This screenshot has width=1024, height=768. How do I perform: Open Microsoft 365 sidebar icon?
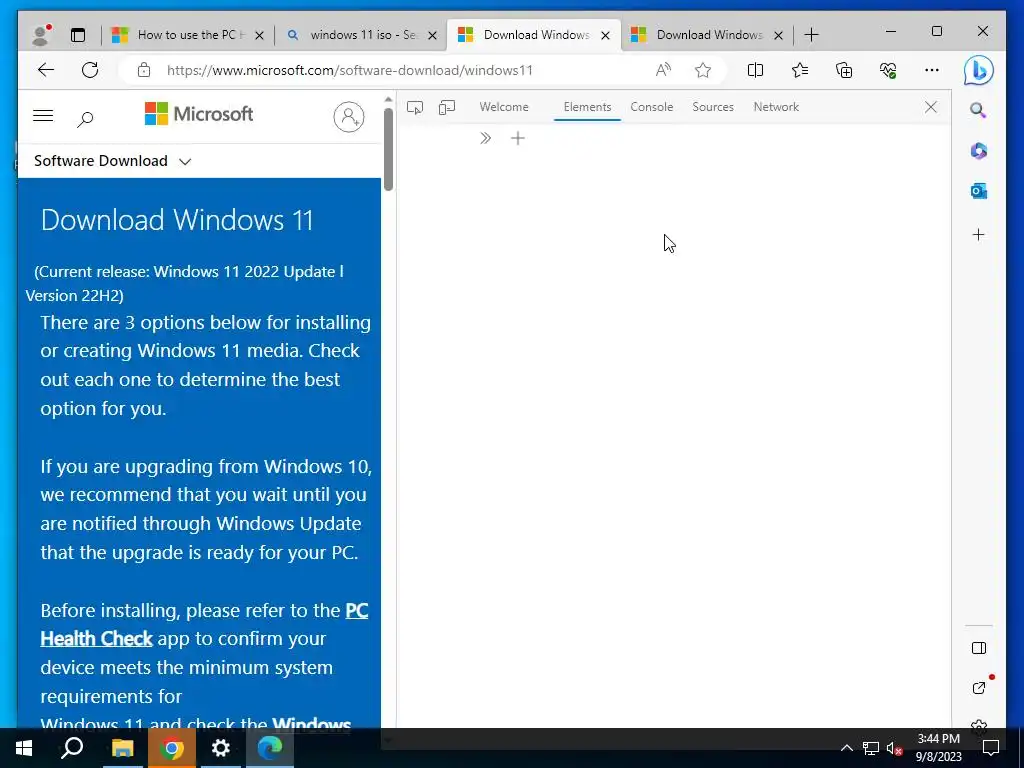tap(978, 151)
